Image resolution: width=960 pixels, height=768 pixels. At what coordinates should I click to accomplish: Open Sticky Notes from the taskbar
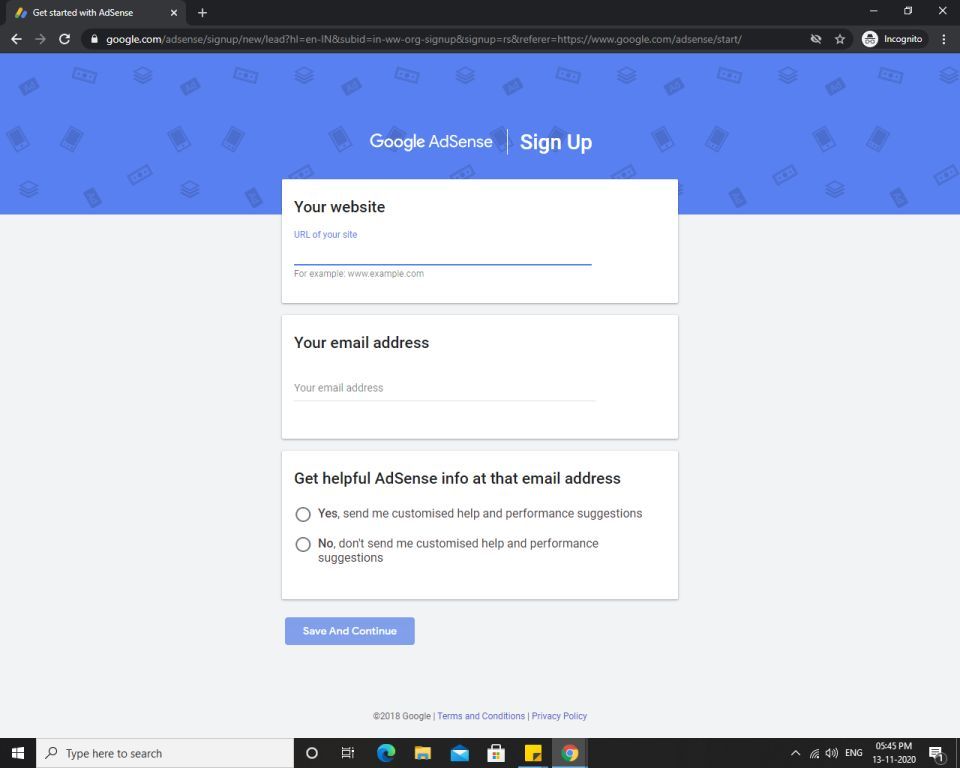[x=533, y=753]
